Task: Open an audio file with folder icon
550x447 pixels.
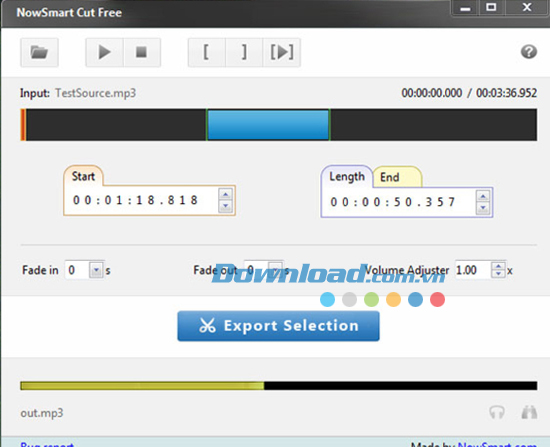Action: (x=39, y=52)
